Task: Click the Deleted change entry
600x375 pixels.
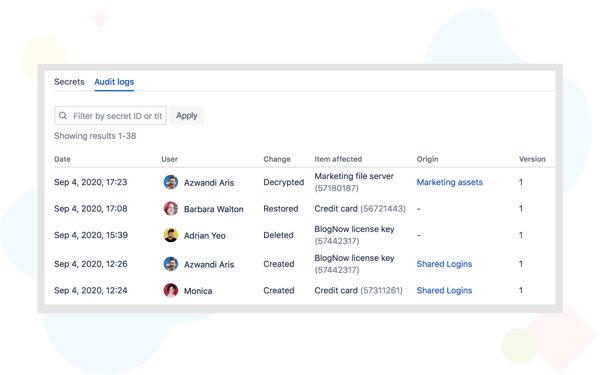Action: [x=278, y=235]
